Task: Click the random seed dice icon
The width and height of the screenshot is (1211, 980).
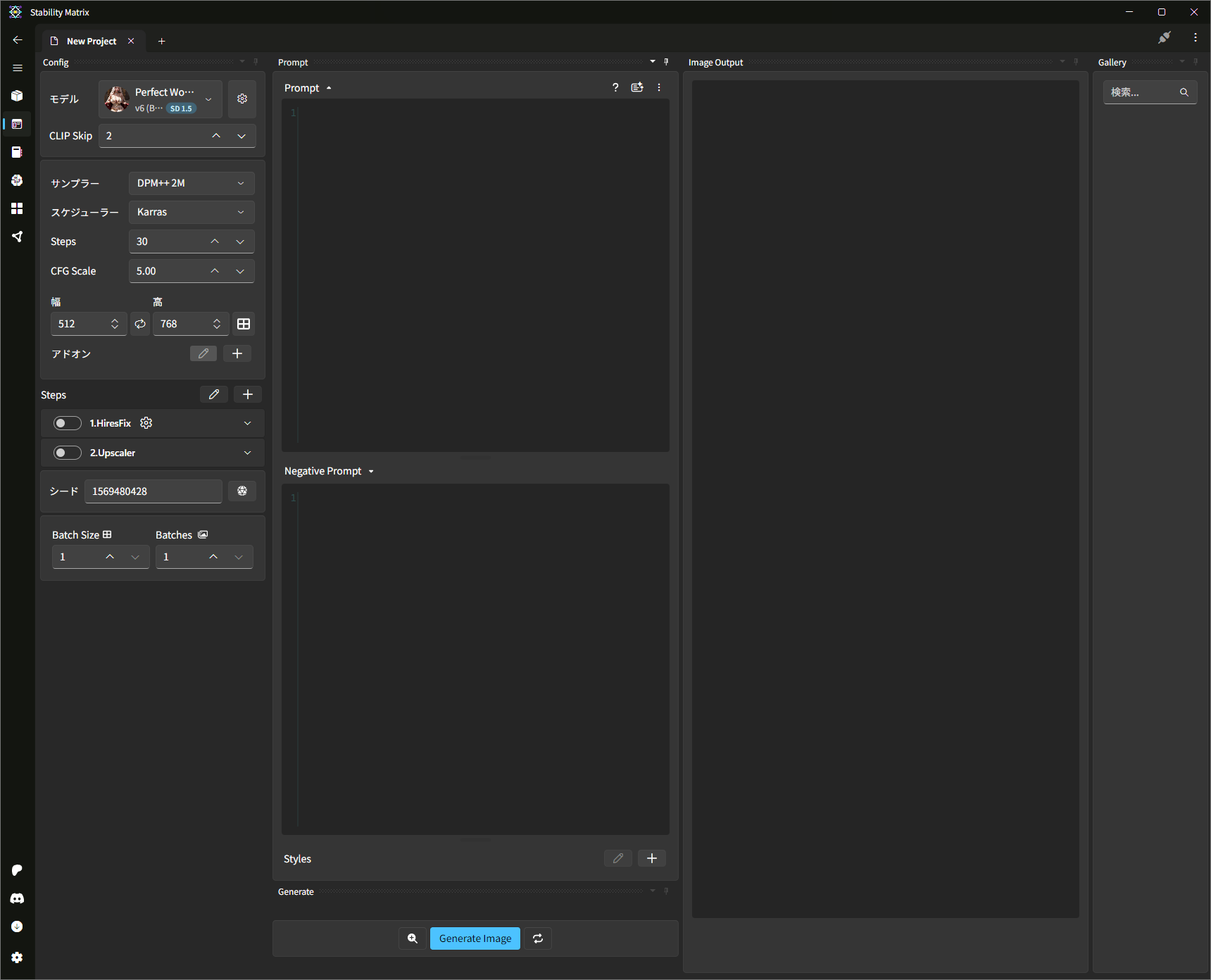Action: click(242, 491)
